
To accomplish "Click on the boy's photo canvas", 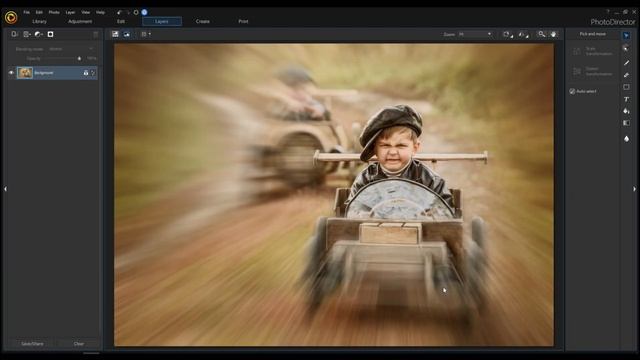I will (333, 195).
